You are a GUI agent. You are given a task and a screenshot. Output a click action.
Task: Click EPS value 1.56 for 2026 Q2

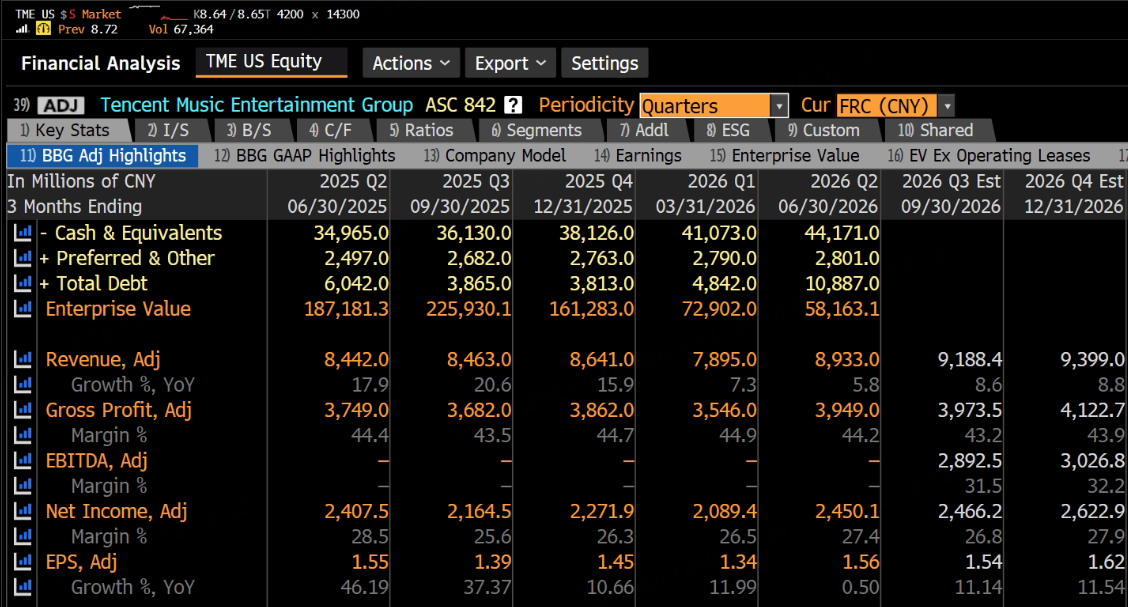(860, 562)
